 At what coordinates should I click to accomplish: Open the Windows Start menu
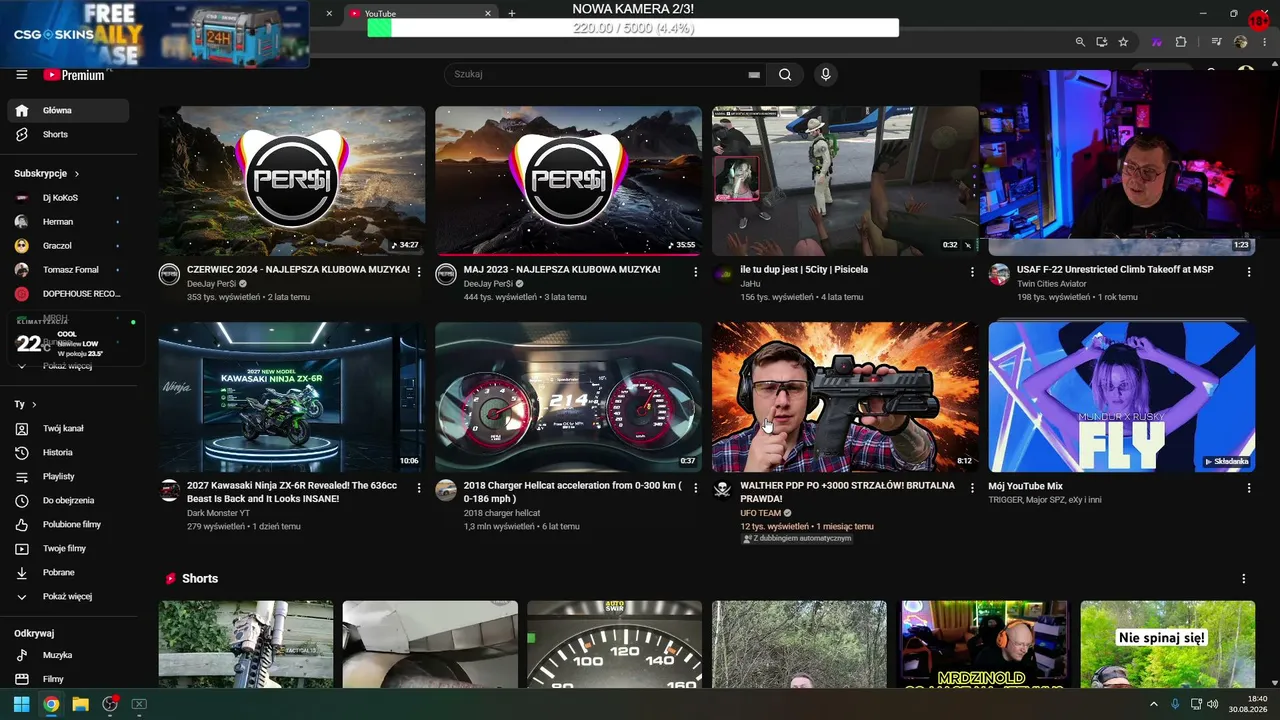coord(21,704)
